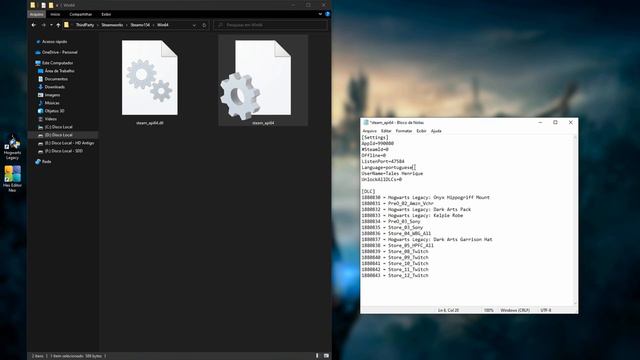Click the Hogwarts Legacy desktop shortcut
This screenshot has height=360, width=640.
click(12, 148)
